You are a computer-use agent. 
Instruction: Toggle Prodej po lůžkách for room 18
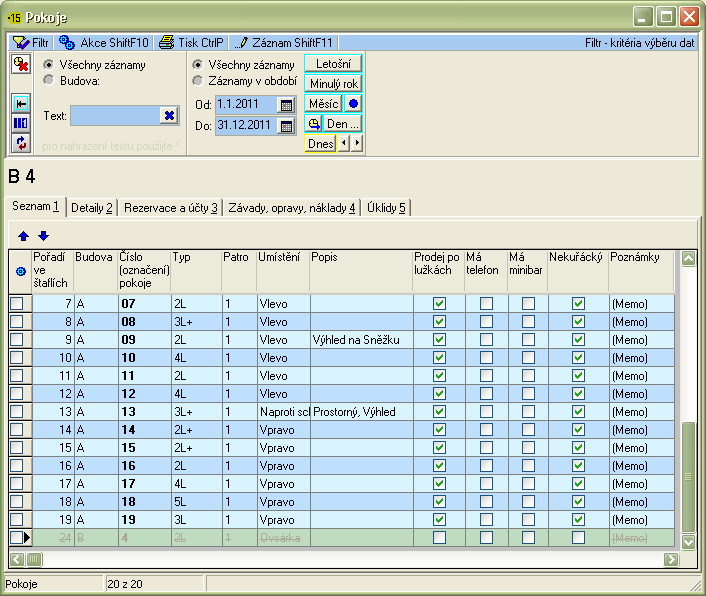tap(439, 501)
